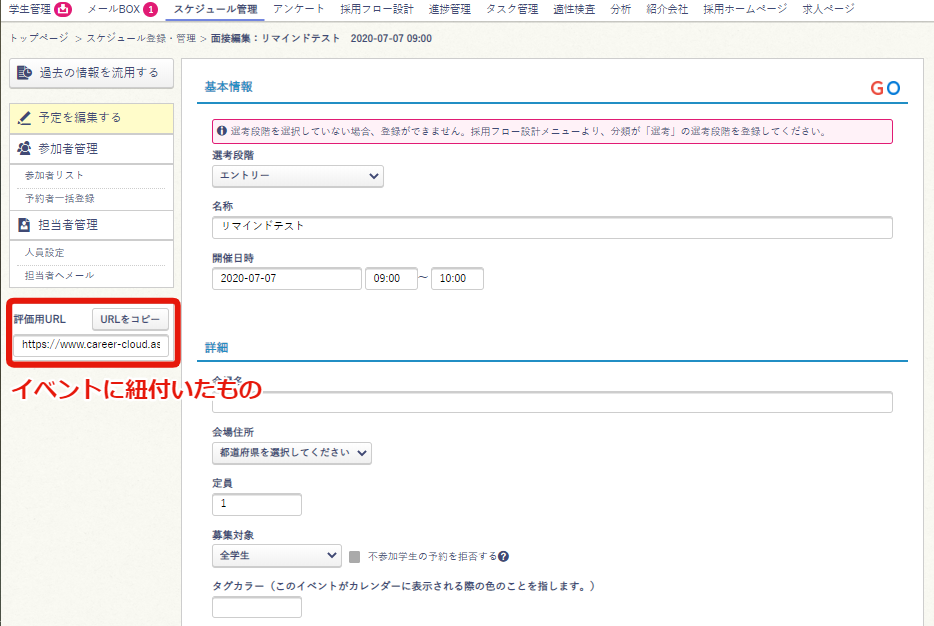934x626 pixels.
Task: Click the URLをコピー button
Action: (x=130, y=319)
